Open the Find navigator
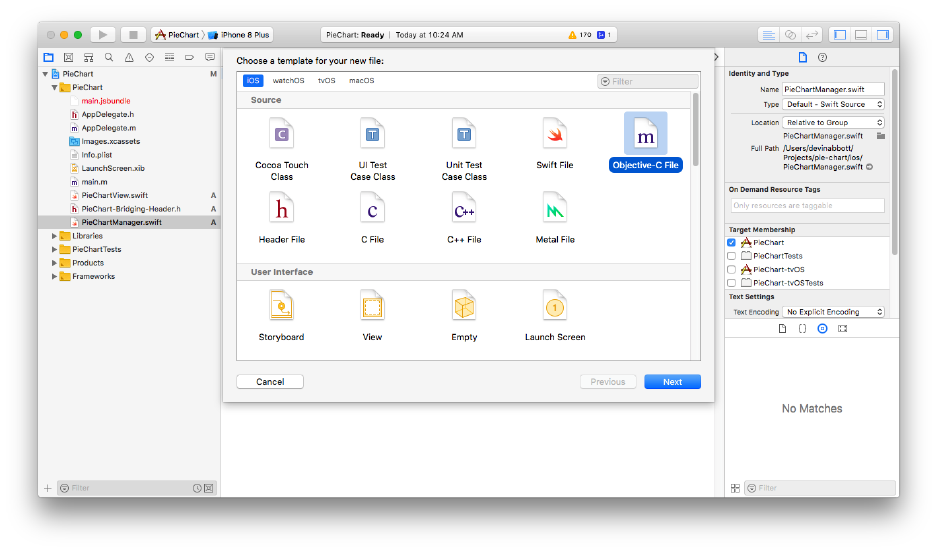Screen dimensions: 937x551 click(109, 57)
